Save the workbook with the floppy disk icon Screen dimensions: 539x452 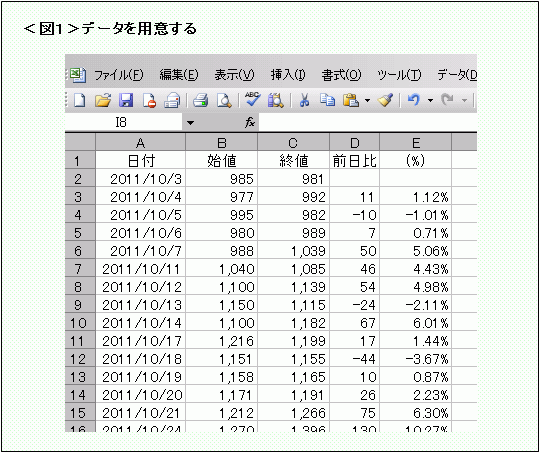pos(126,101)
